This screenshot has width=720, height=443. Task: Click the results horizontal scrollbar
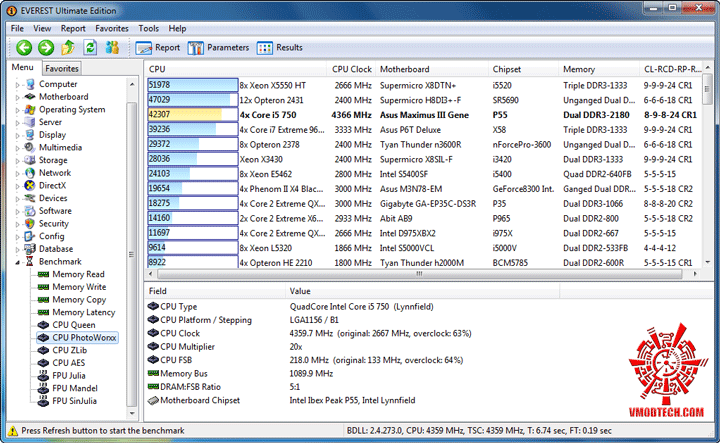[x=419, y=274]
